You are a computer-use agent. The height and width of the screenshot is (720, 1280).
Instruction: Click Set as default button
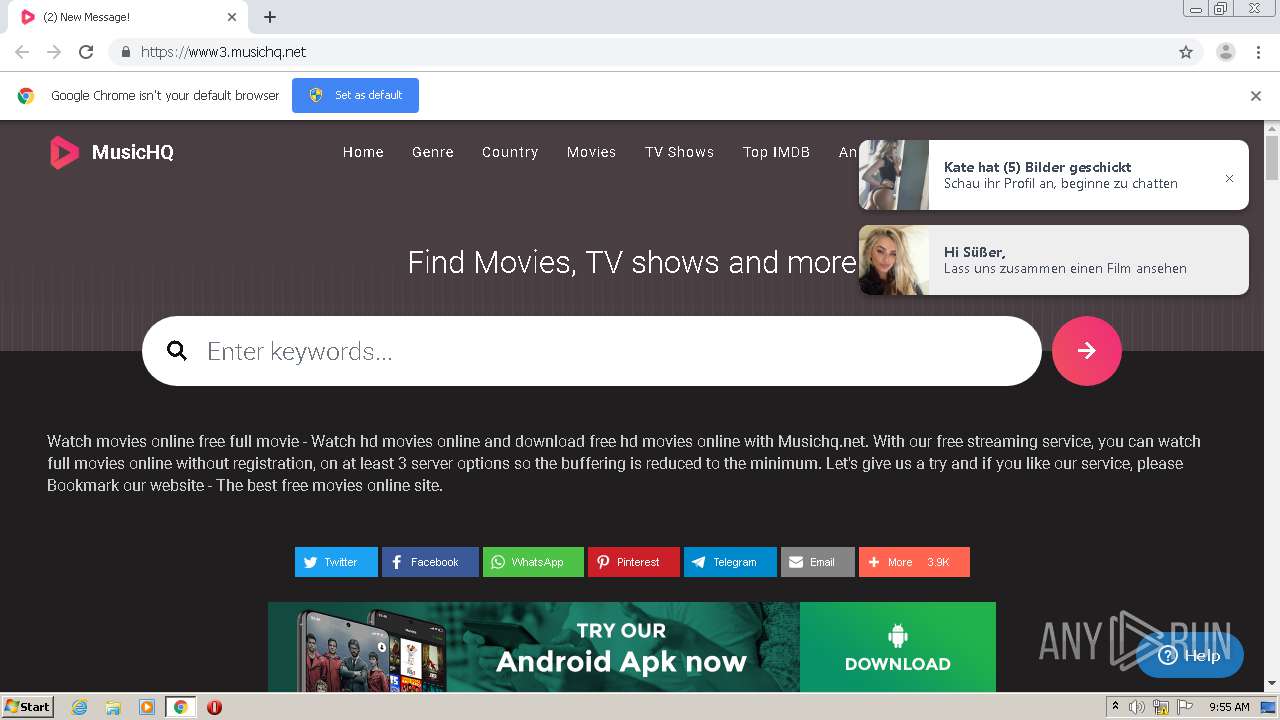coord(355,95)
